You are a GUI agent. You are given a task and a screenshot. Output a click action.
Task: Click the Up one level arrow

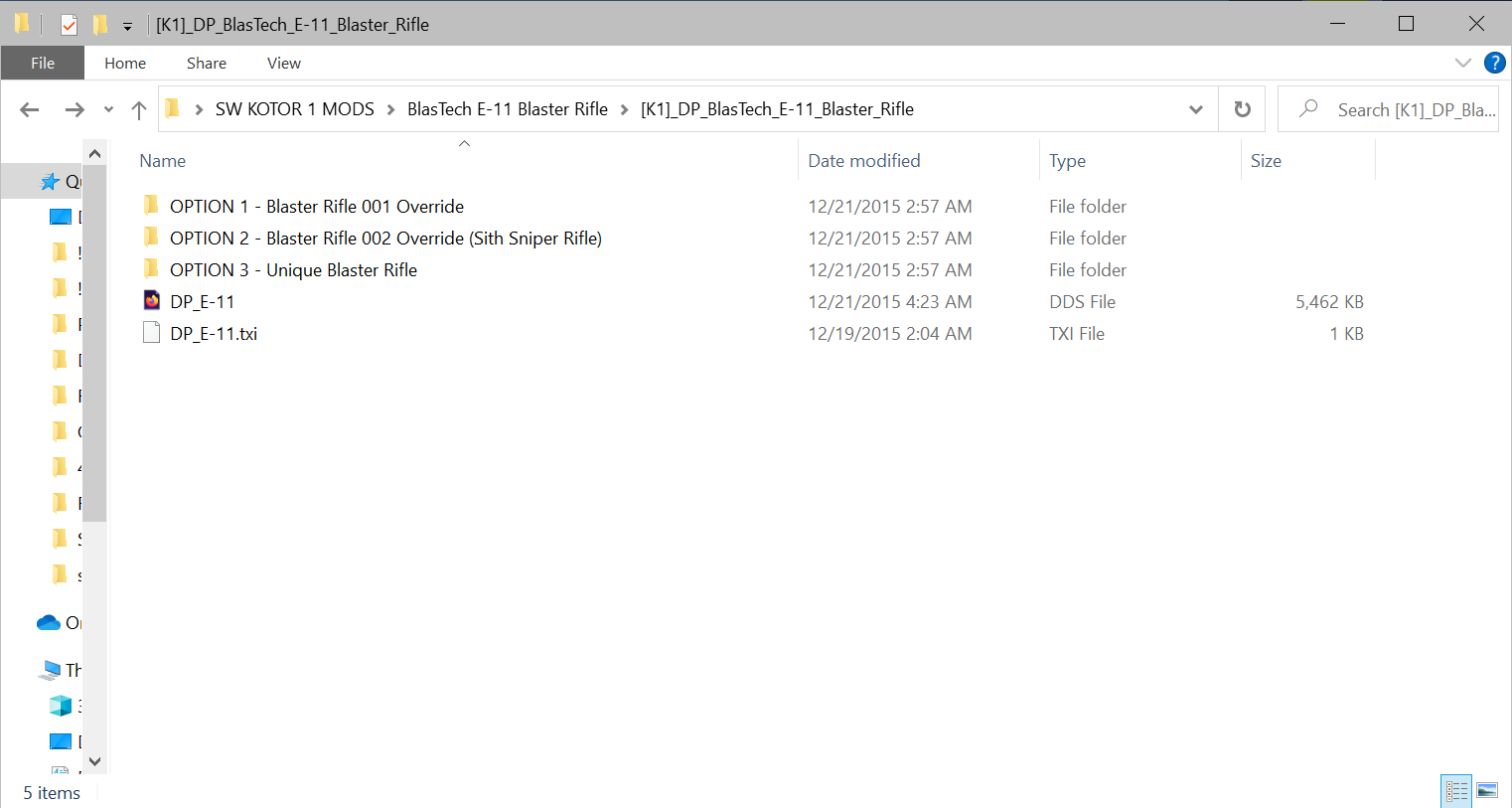pyautogui.click(x=139, y=109)
